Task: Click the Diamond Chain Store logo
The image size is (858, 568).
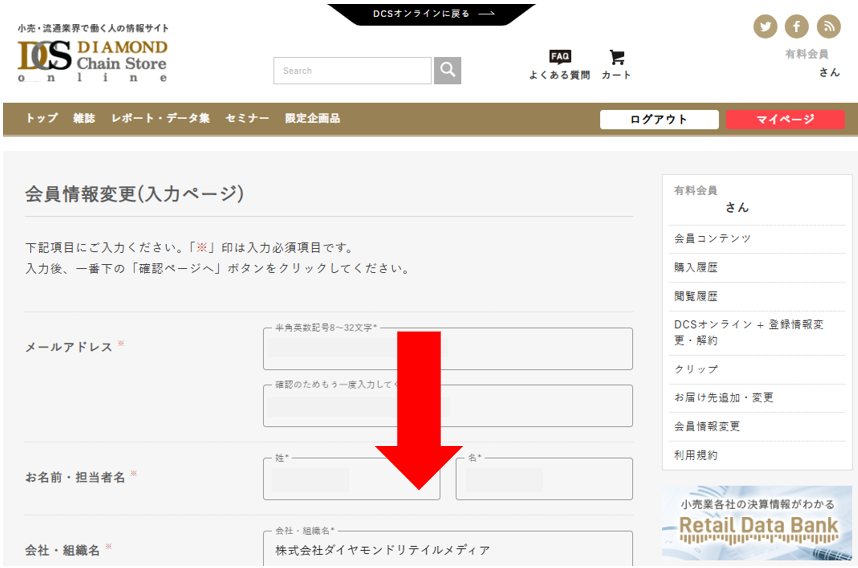Action: click(x=92, y=61)
